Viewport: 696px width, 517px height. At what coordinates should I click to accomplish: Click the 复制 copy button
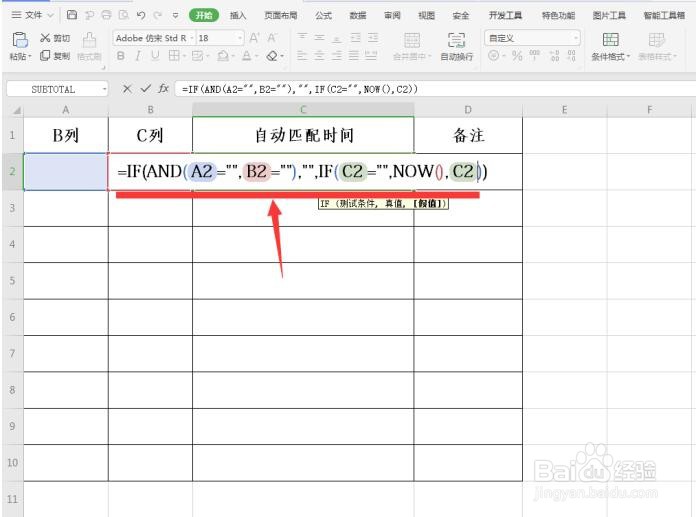pos(55,56)
